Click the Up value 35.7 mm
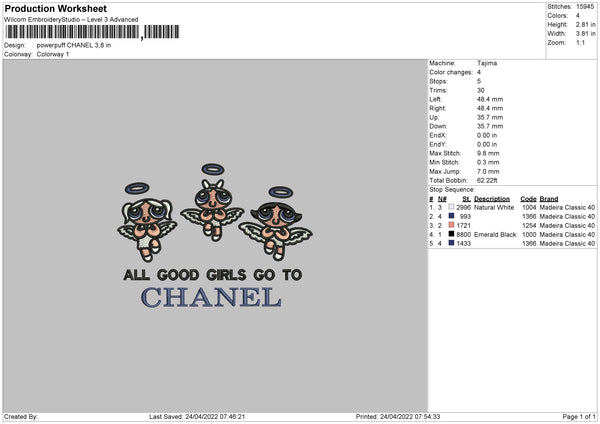 490,117
